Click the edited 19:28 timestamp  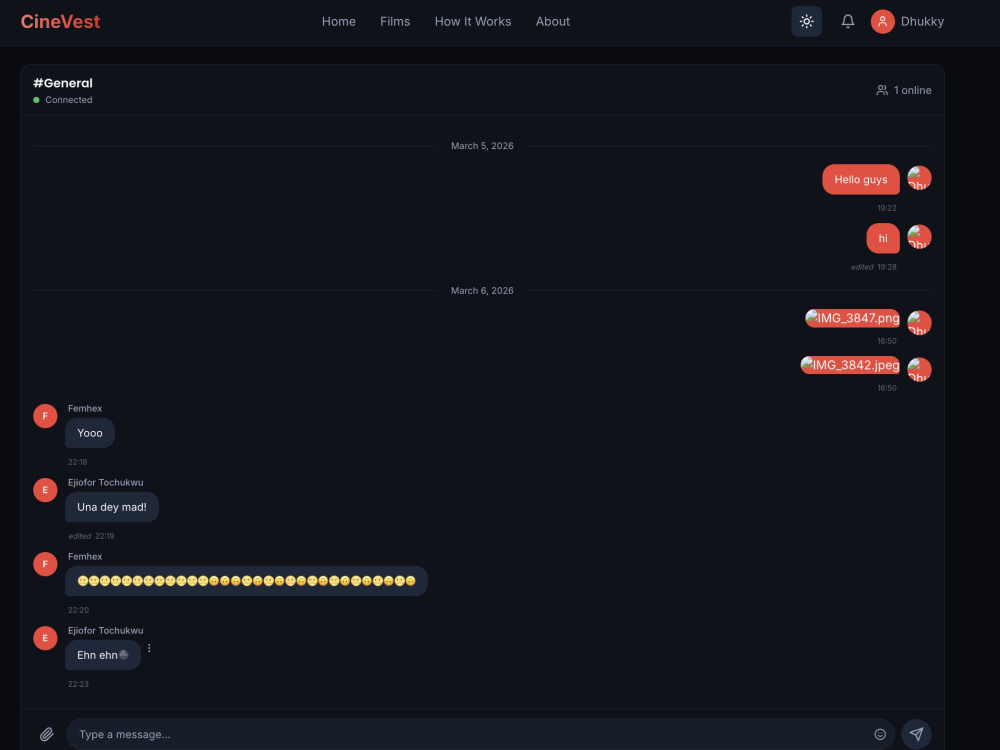(874, 267)
